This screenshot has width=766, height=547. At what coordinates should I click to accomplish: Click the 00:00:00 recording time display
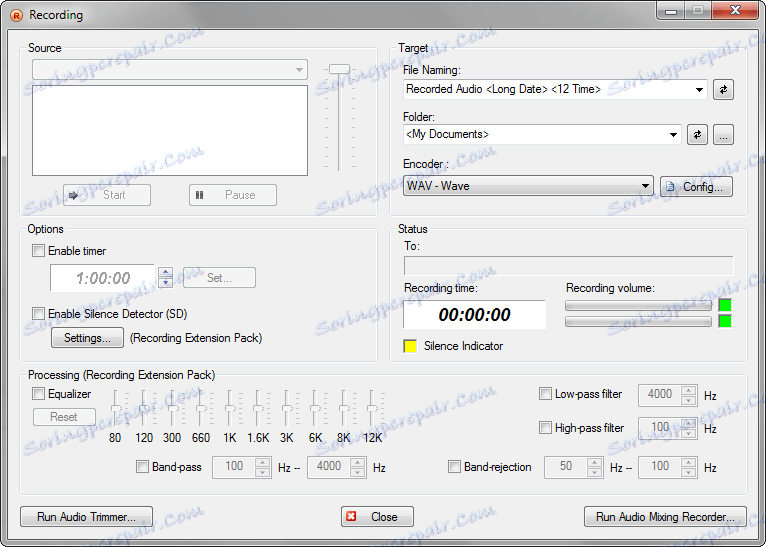474,315
